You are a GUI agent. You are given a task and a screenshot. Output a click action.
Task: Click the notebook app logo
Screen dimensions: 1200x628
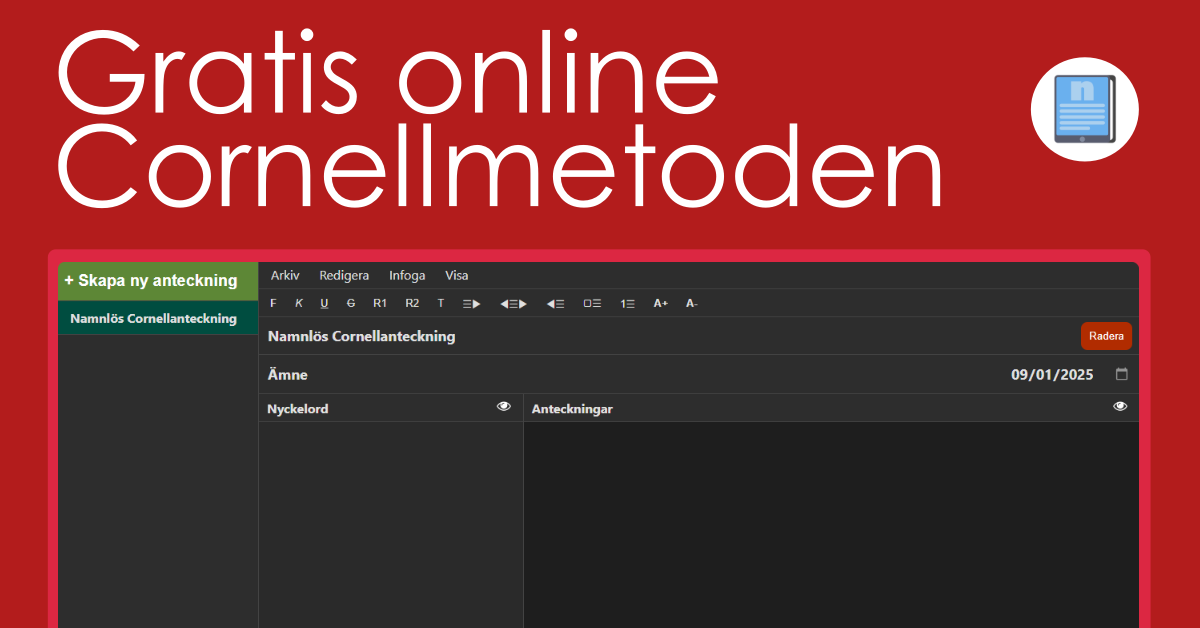1085,110
